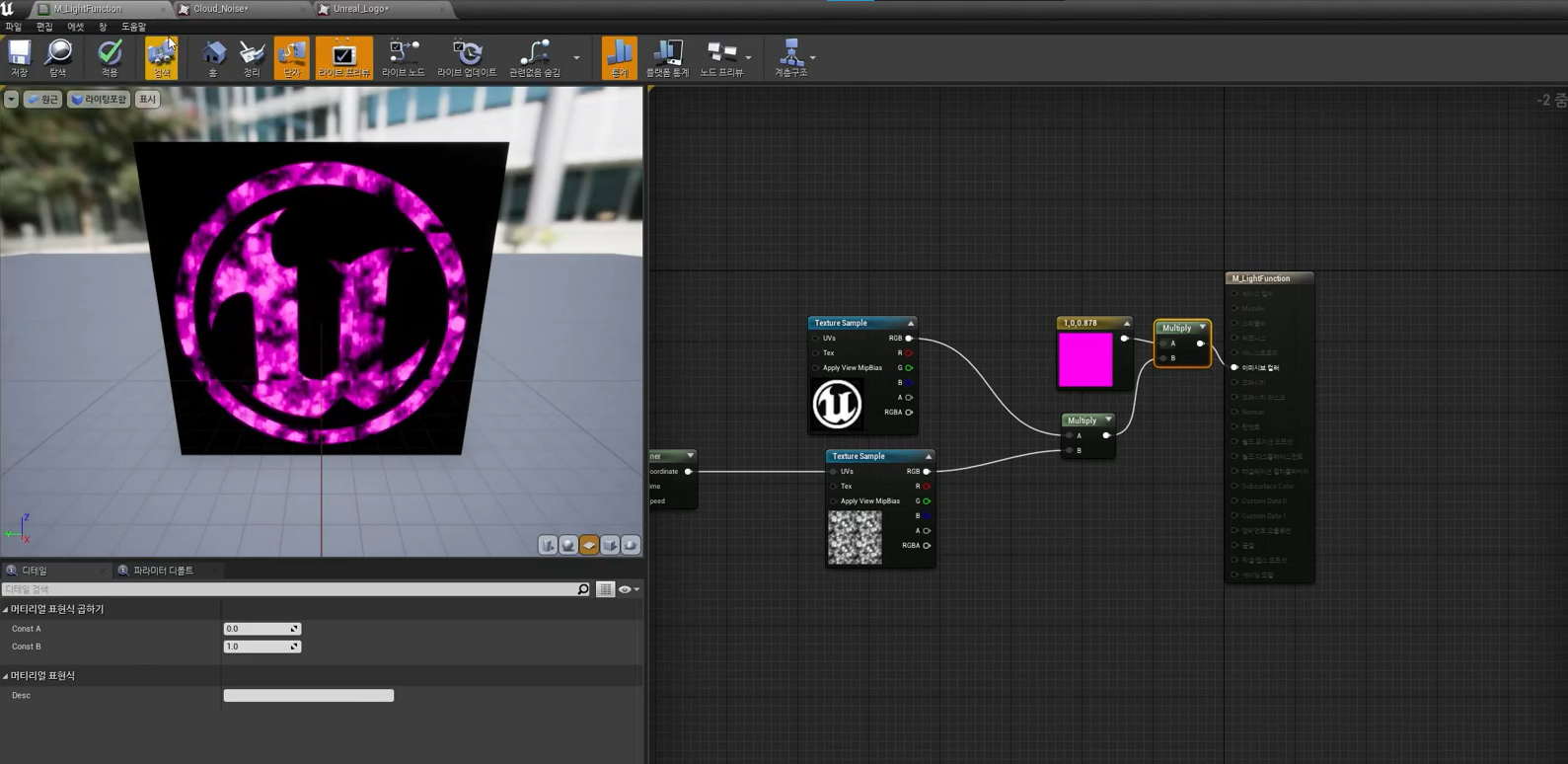This screenshot has width=1568, height=764.
Task: Select sphere preview mesh icon
Action: (568, 545)
